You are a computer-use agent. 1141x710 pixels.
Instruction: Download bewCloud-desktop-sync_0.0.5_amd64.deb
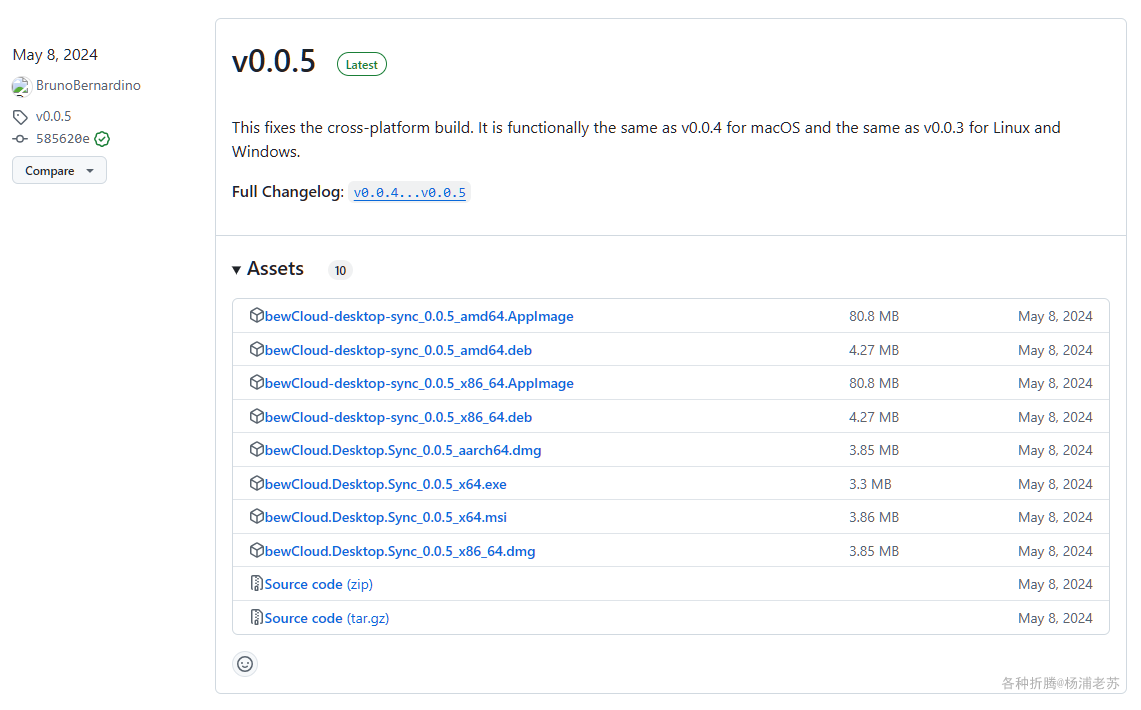click(x=398, y=350)
